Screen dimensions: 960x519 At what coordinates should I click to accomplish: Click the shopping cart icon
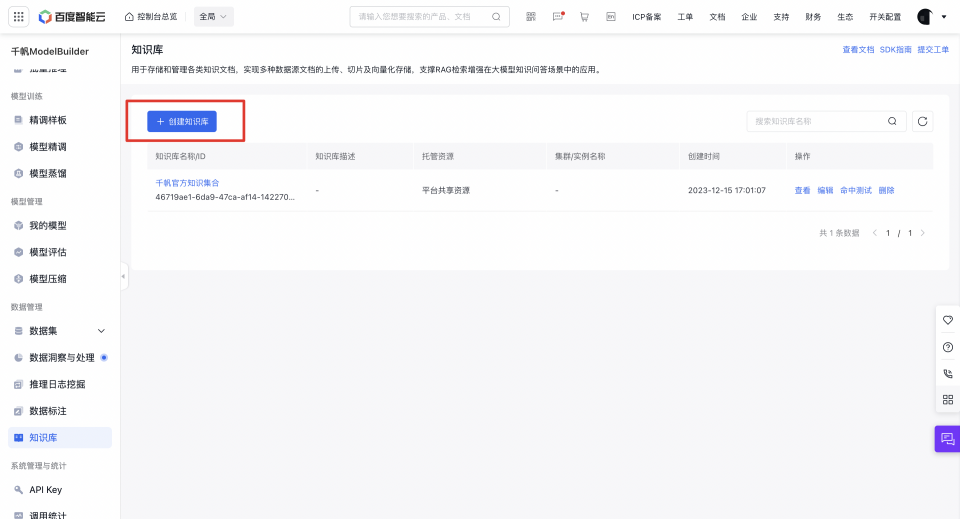(x=584, y=17)
